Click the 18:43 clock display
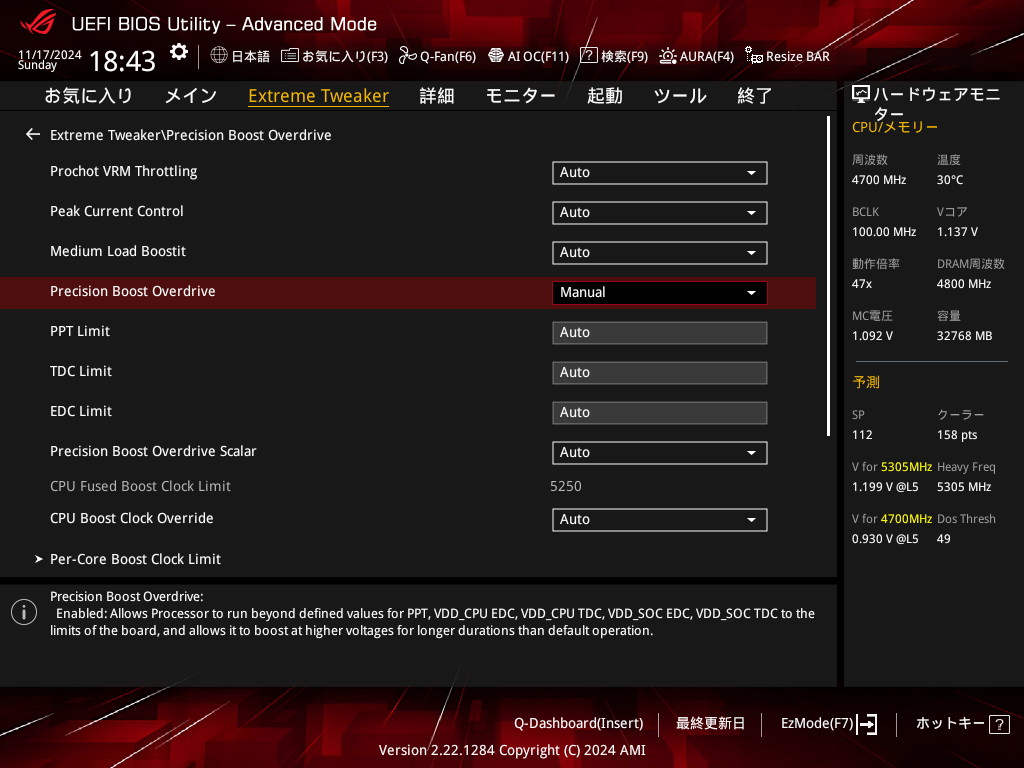Viewport: 1024px width, 768px height. tap(122, 61)
